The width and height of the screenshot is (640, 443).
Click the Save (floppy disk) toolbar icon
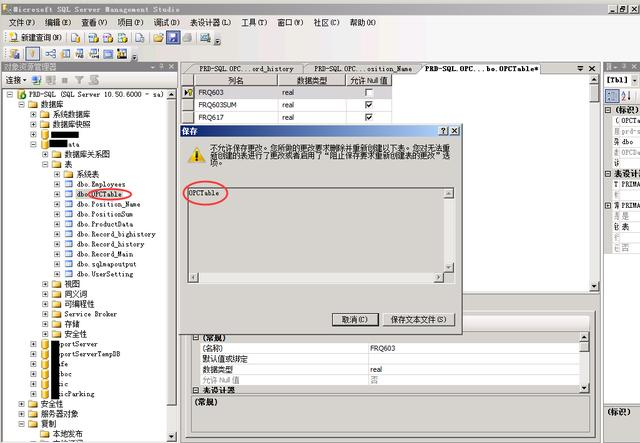(x=173, y=38)
